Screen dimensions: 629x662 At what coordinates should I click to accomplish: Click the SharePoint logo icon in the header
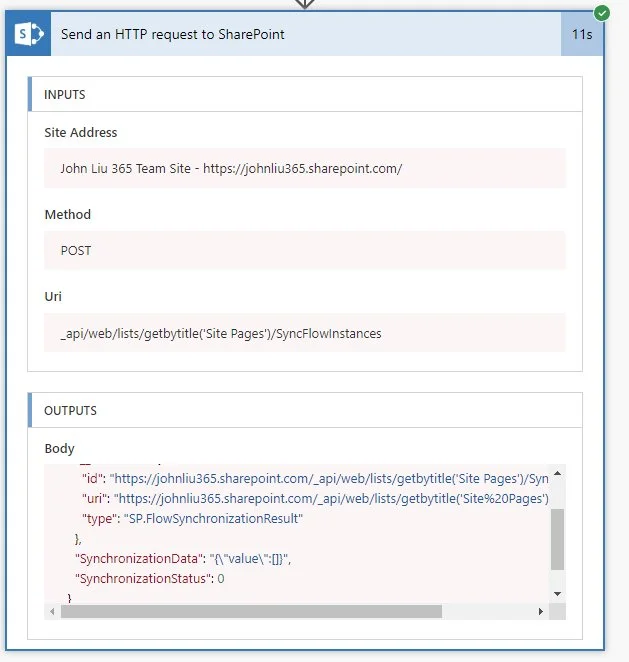pos(28,34)
